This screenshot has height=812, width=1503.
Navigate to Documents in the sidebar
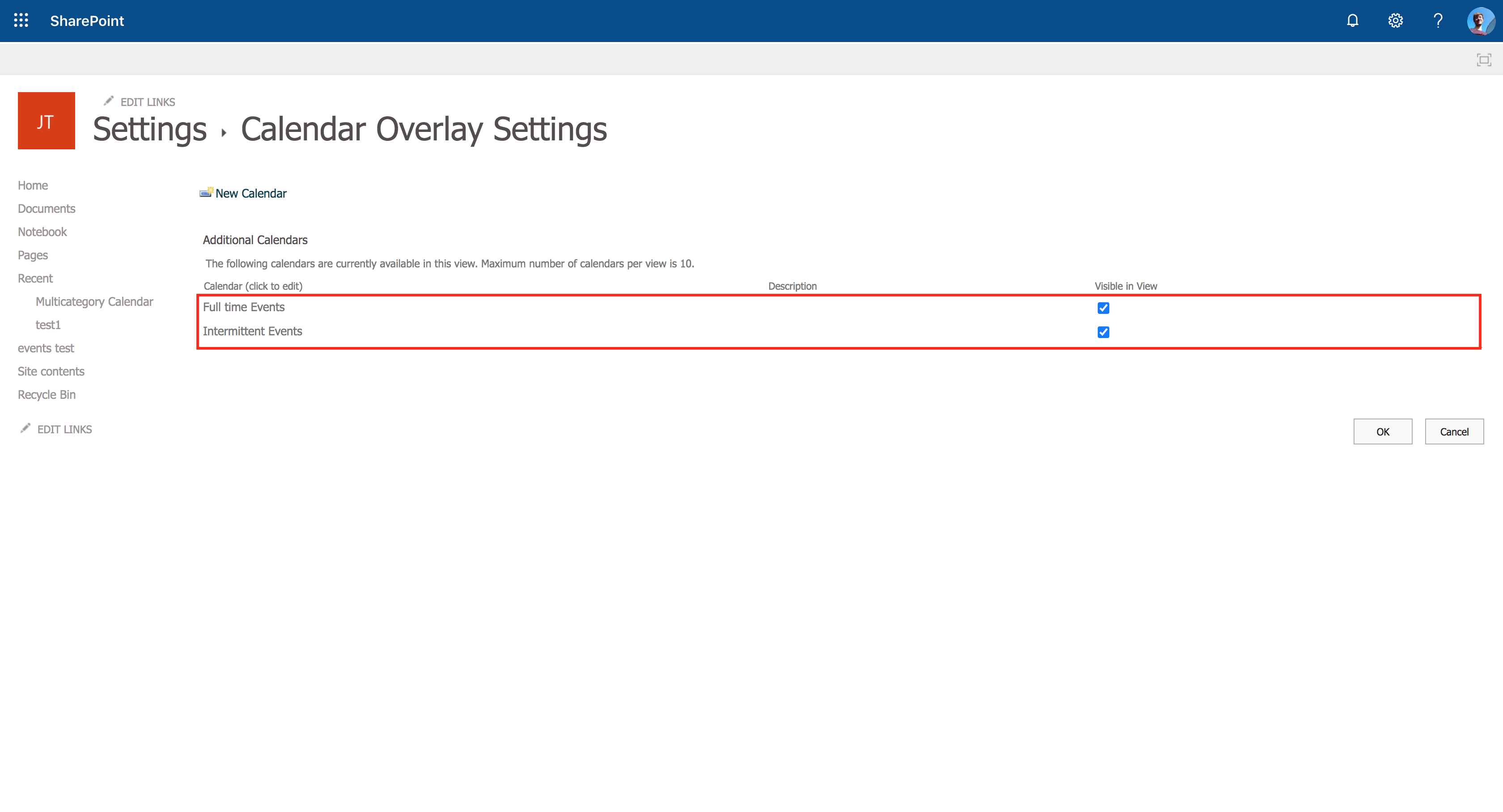(46, 208)
